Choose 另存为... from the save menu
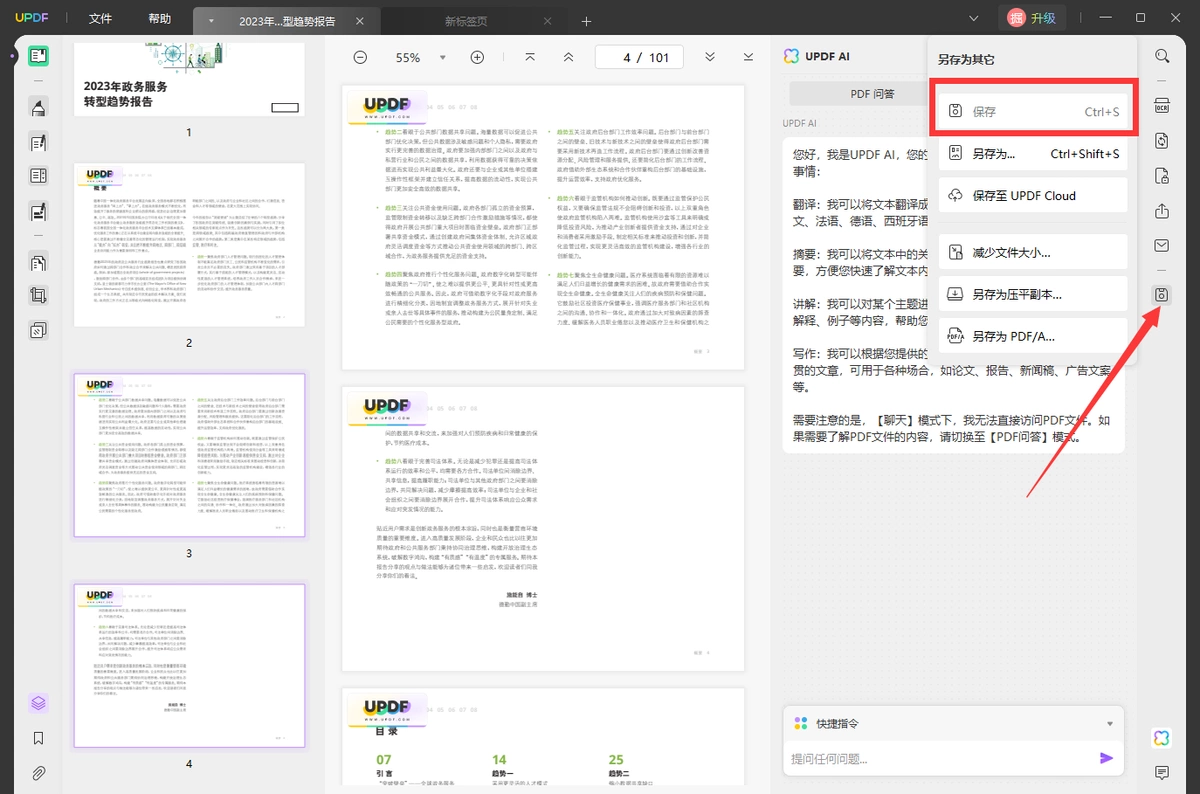Viewport: 1200px width, 794px height. [x=1032, y=154]
